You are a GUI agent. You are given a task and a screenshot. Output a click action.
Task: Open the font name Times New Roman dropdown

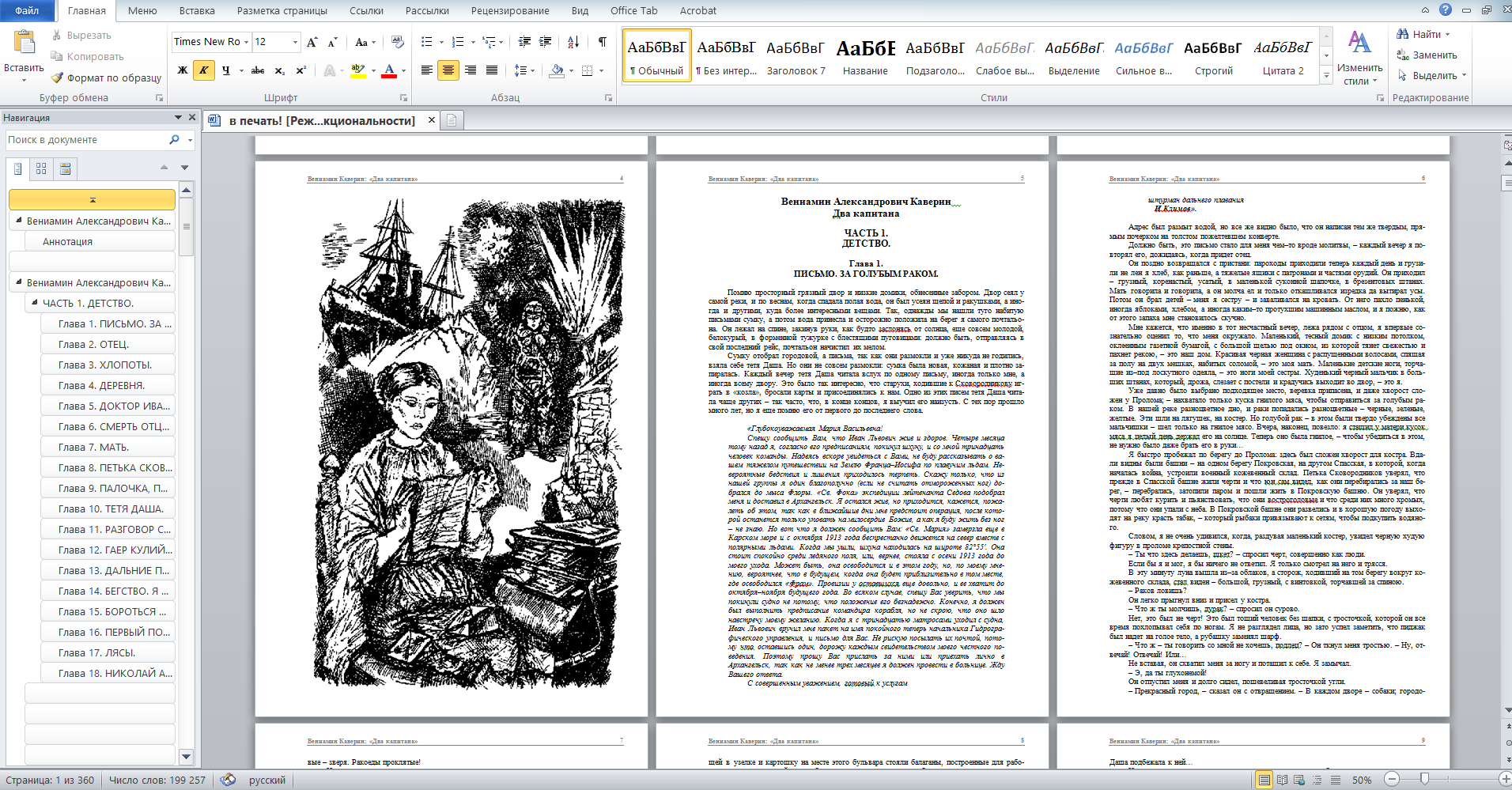247,42
